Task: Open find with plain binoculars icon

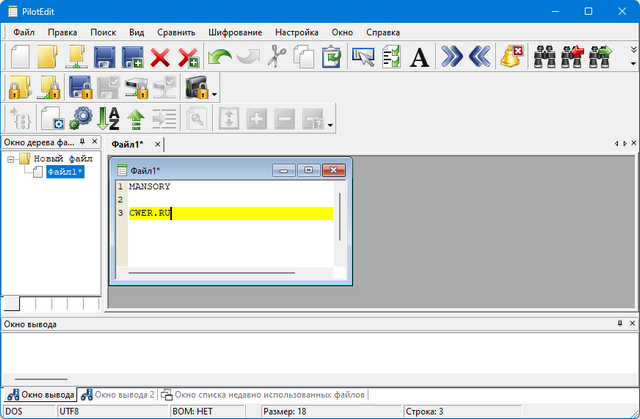Action: click(544, 57)
